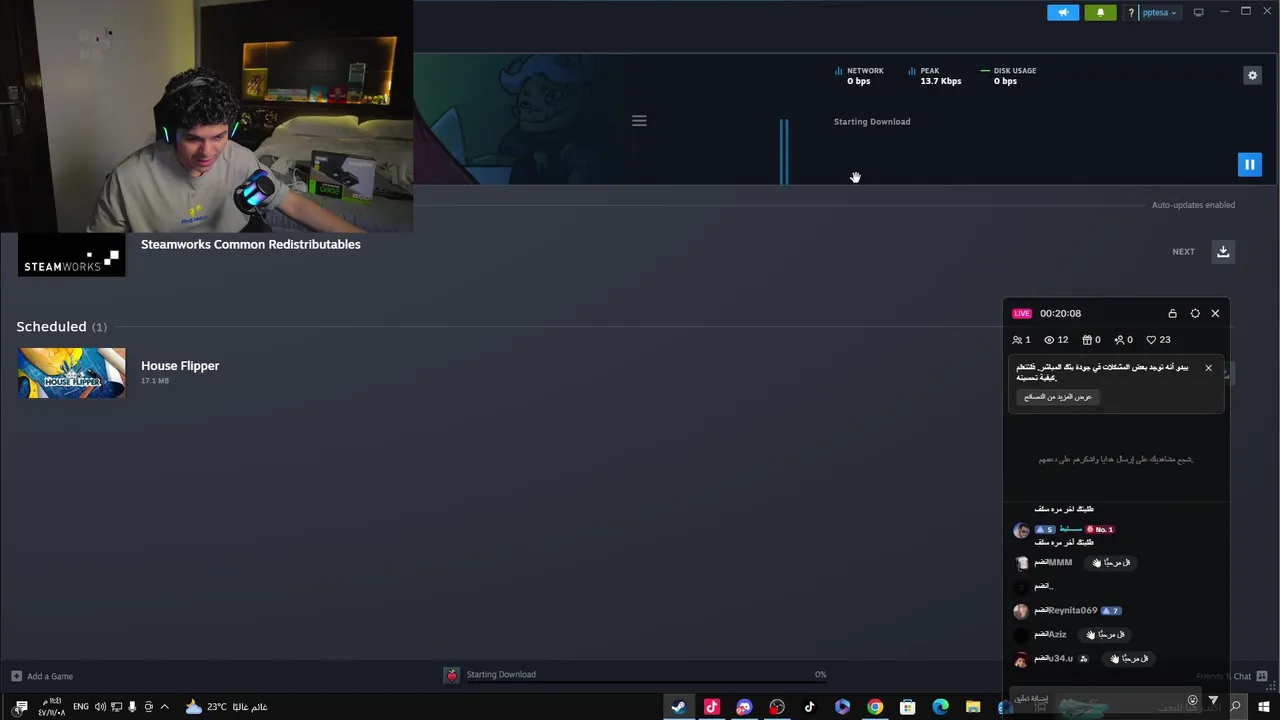The image size is (1280, 720).
Task: Say welcome to user Aziz
Action: point(1105,635)
